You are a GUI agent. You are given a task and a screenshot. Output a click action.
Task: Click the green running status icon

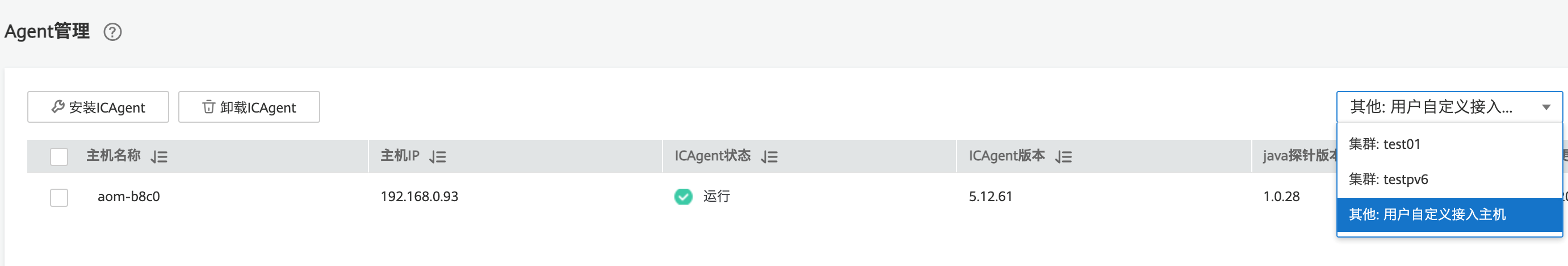(x=683, y=197)
